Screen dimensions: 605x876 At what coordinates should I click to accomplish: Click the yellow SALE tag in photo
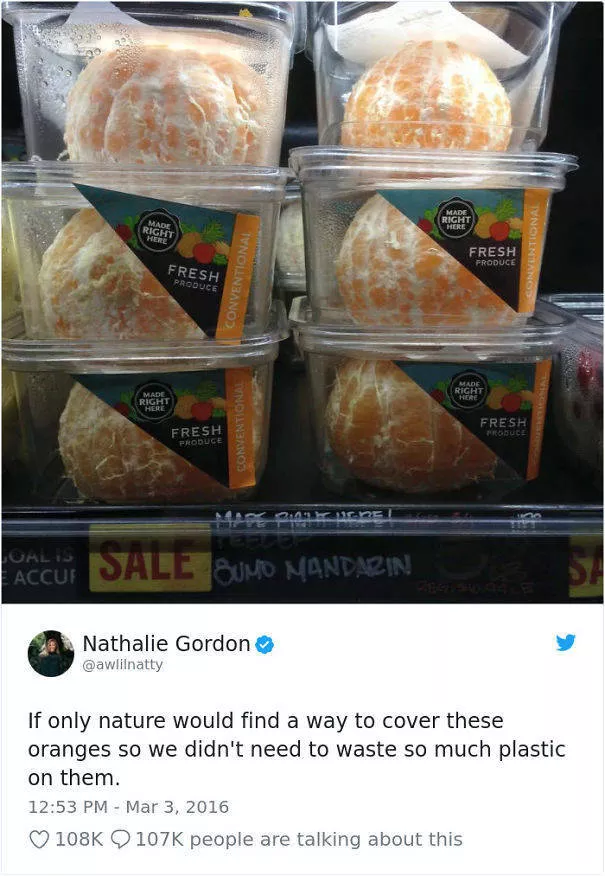[150, 560]
